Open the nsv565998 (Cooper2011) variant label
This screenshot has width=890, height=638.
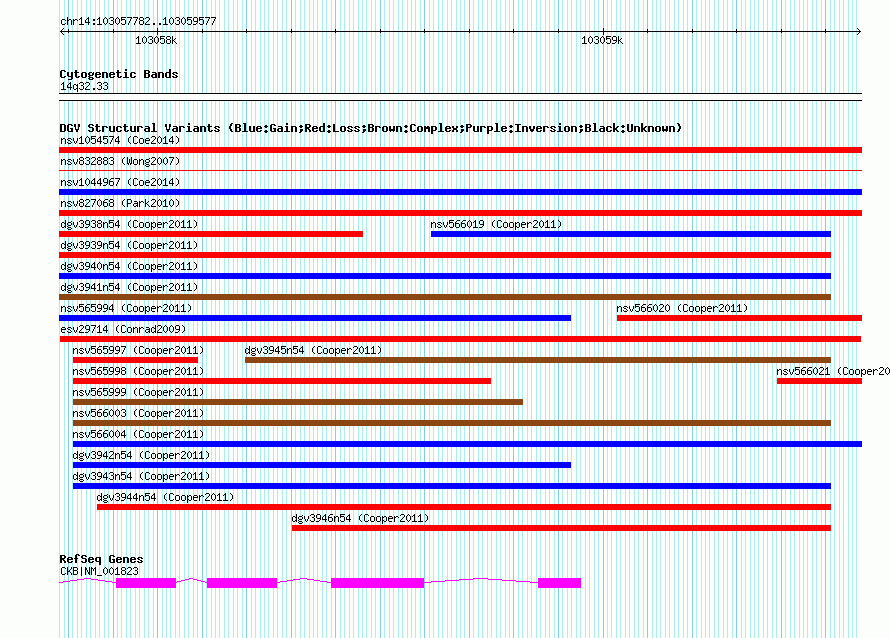pos(138,371)
